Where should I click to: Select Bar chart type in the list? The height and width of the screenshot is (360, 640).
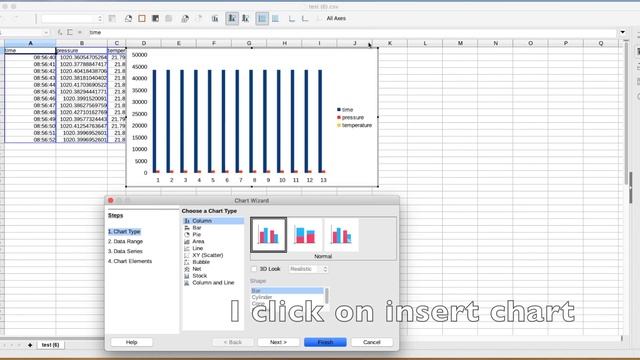click(x=213, y=228)
